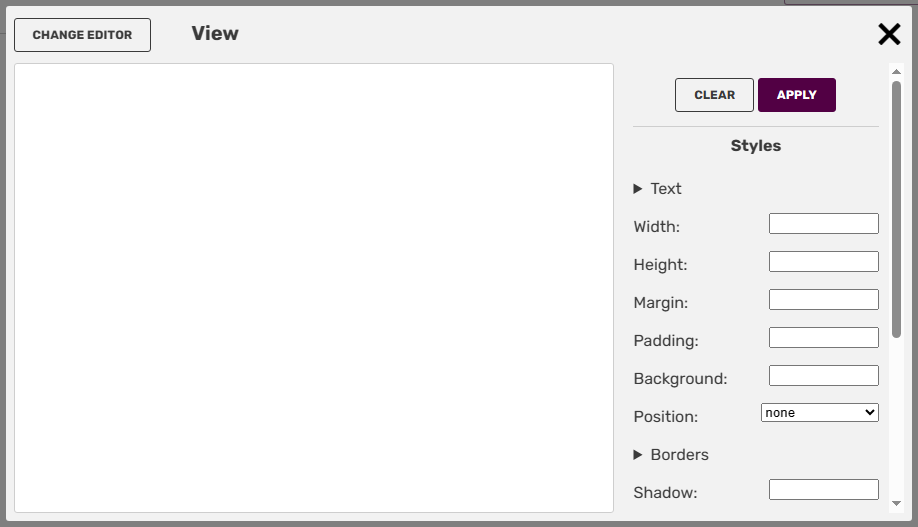
Task: Click the Padding input box
Action: (823, 338)
